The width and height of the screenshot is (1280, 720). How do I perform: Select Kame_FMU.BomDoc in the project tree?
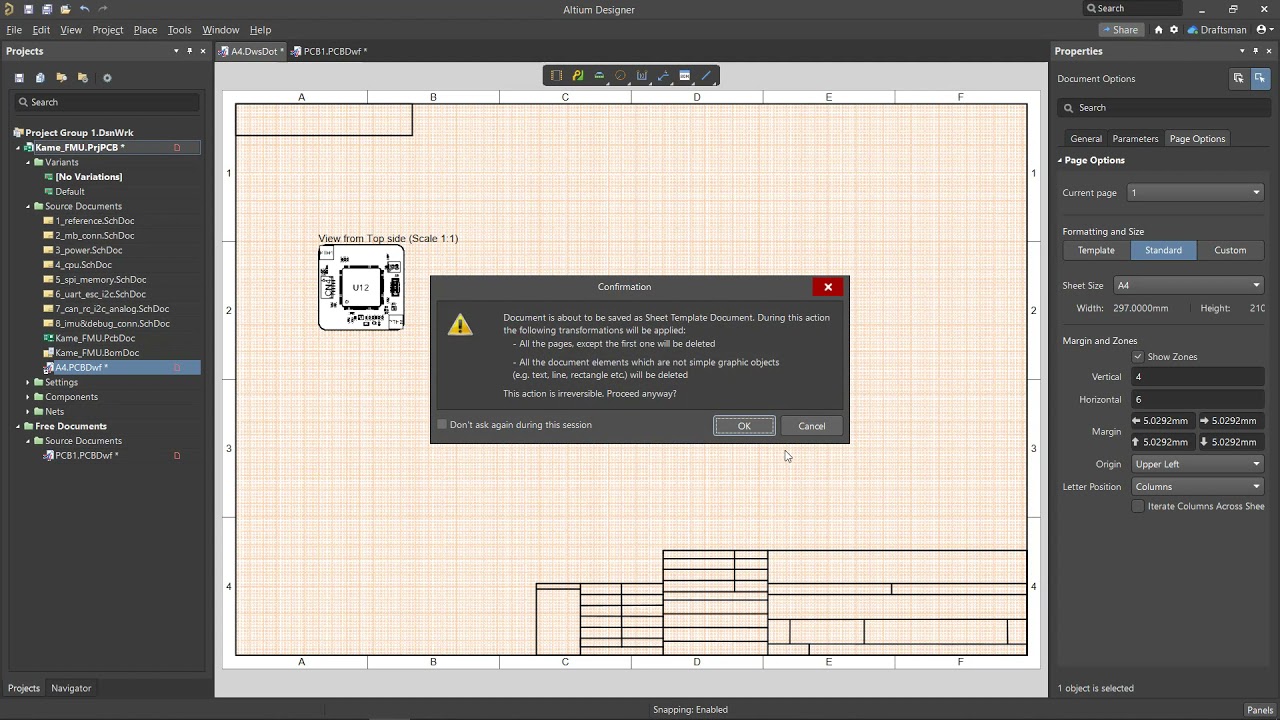point(97,353)
